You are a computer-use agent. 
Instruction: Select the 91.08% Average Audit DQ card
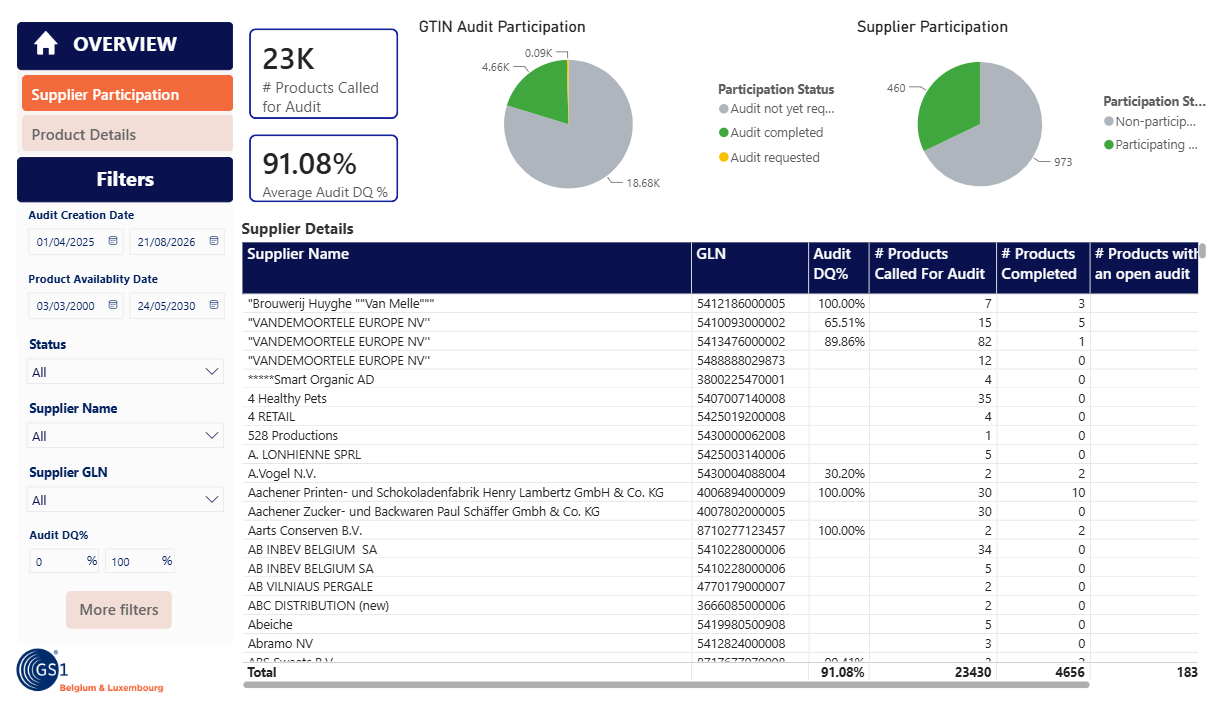tap(323, 168)
